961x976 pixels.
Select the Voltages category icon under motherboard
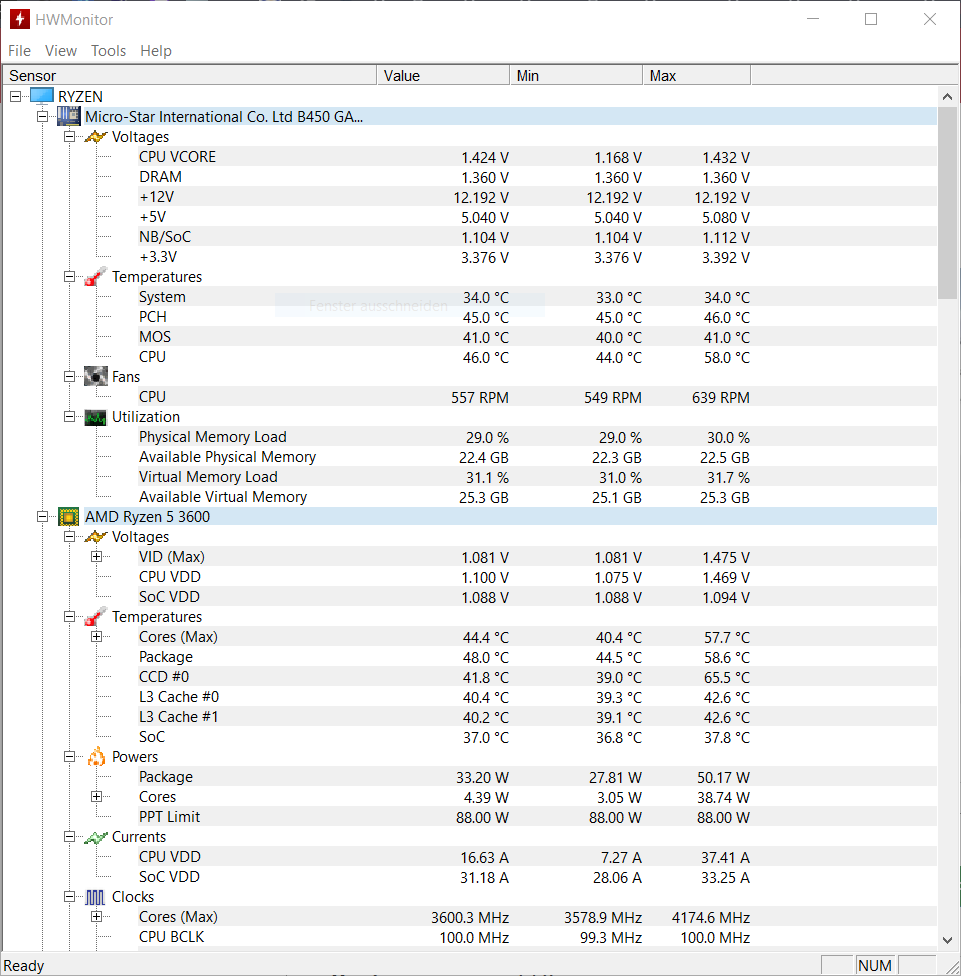click(x=95, y=136)
